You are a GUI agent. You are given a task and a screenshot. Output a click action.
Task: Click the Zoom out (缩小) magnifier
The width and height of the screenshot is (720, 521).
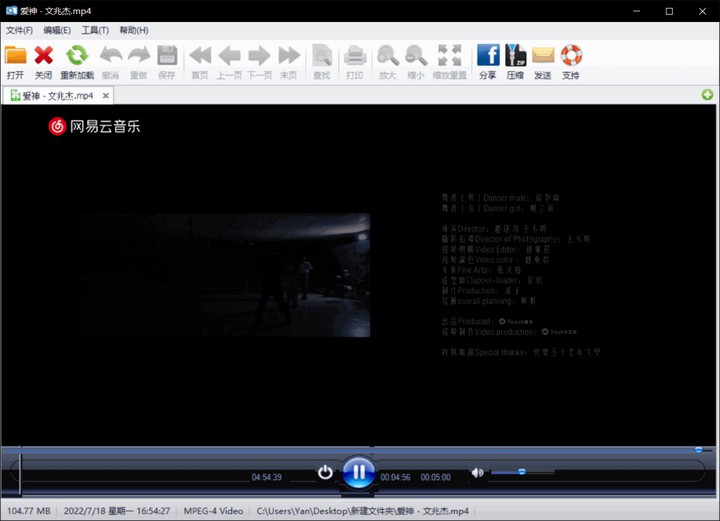(x=416, y=56)
